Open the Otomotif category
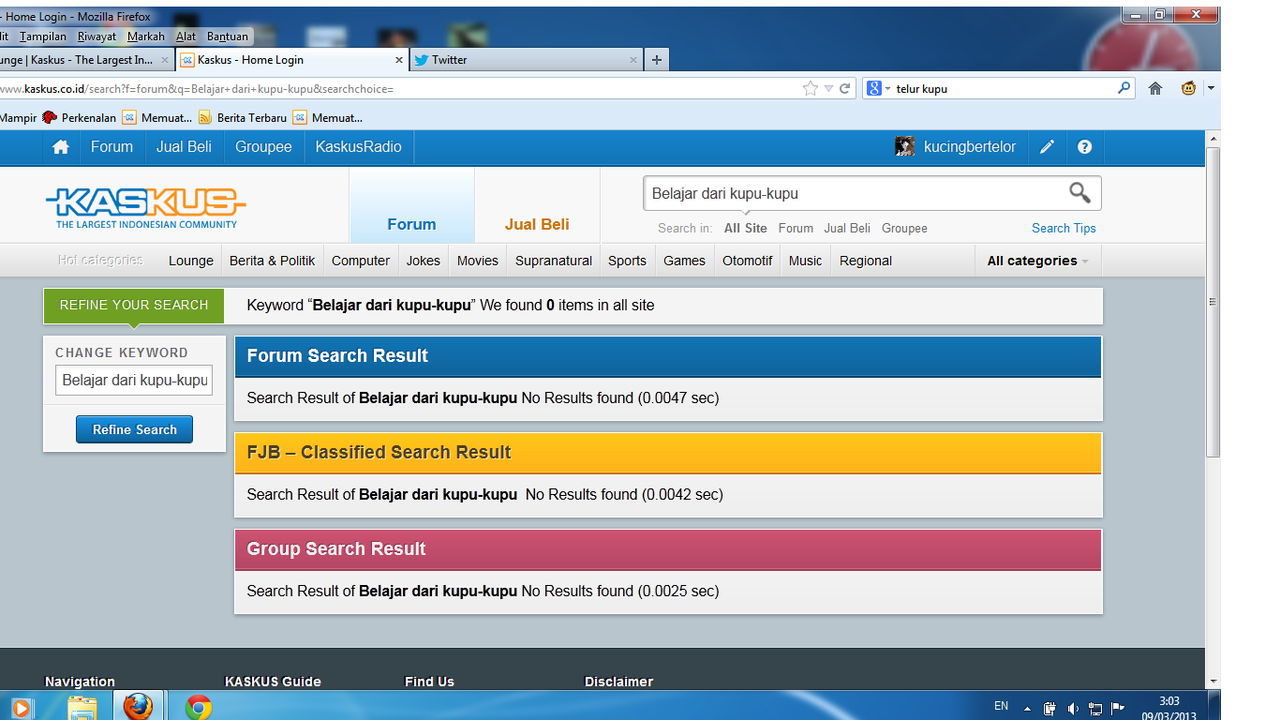Viewport: 1280px width, 720px height. [747, 261]
